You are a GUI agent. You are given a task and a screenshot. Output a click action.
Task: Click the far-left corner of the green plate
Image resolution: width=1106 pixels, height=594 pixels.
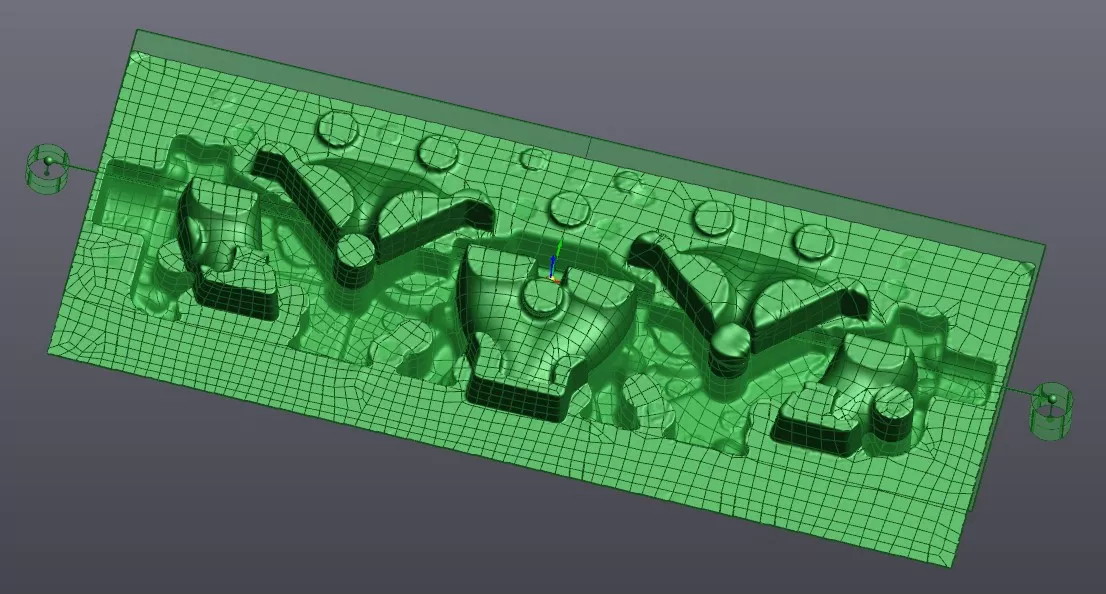click(49, 350)
